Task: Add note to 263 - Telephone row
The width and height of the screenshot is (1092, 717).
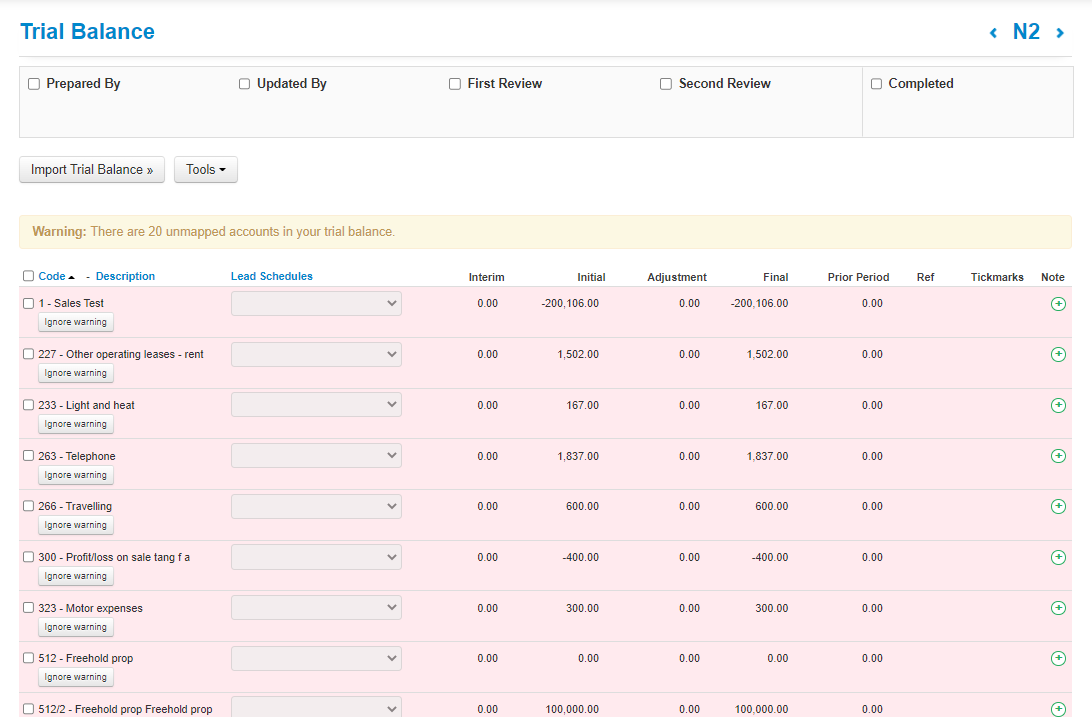Action: click(x=1058, y=456)
